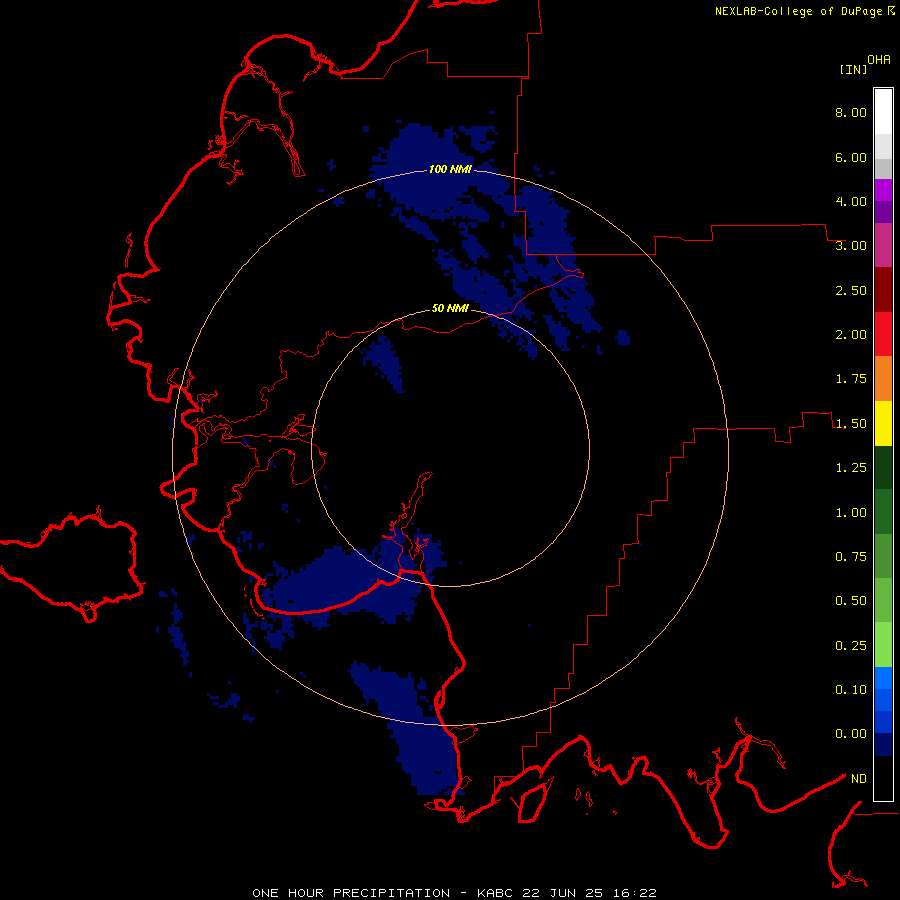Viewport: 900px width, 900px height.
Task: Click the 1.75 inch legend label
Action: tap(851, 379)
